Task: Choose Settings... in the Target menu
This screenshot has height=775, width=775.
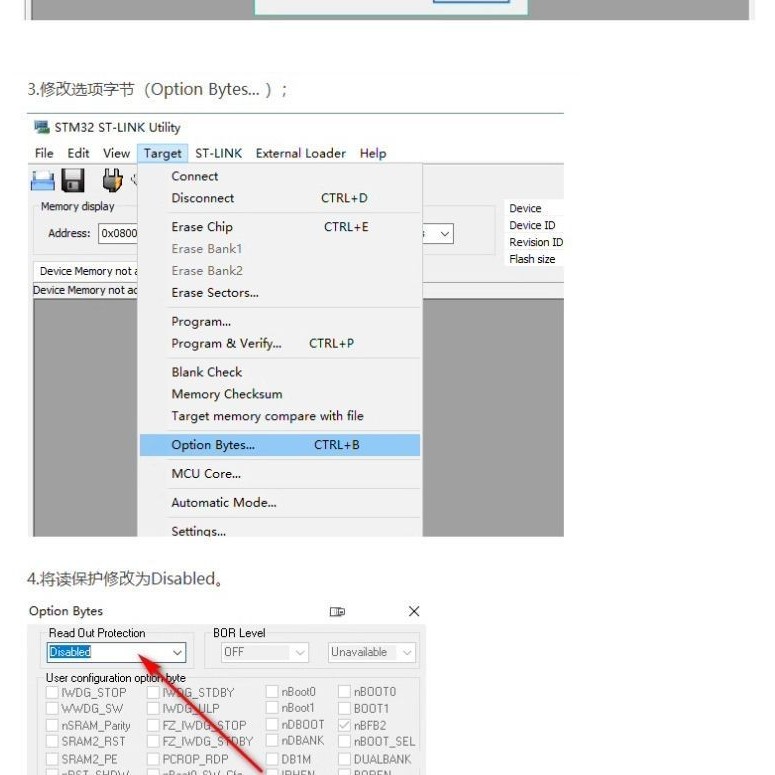Action: coord(280,530)
